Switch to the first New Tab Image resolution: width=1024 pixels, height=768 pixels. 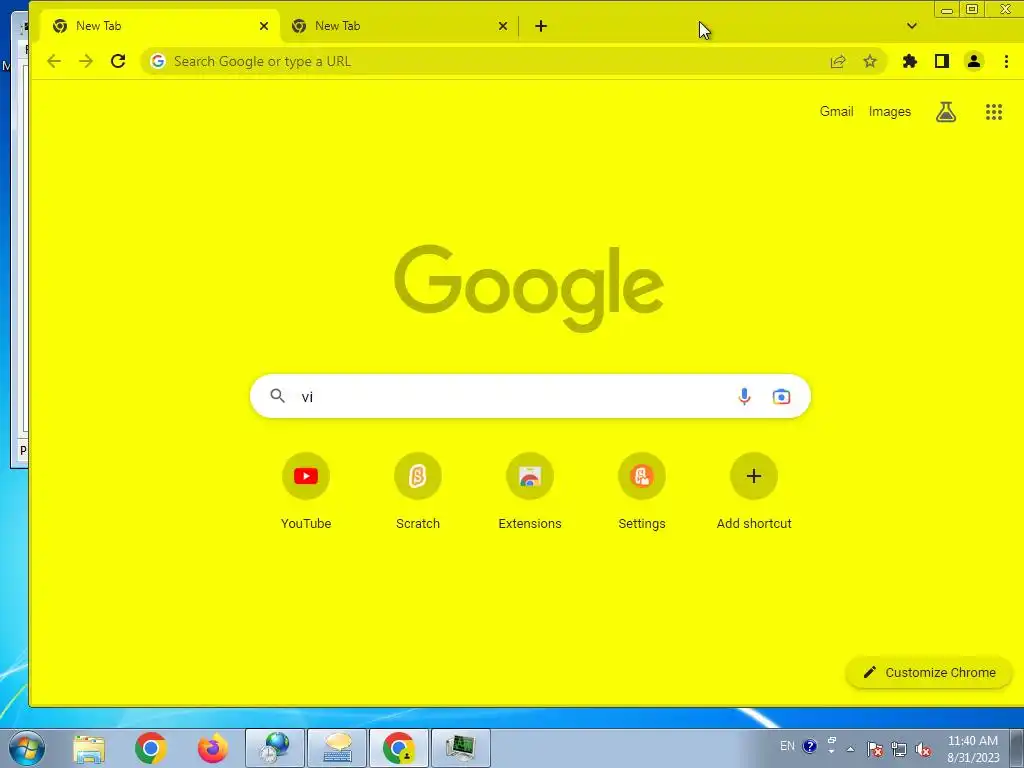tap(160, 26)
